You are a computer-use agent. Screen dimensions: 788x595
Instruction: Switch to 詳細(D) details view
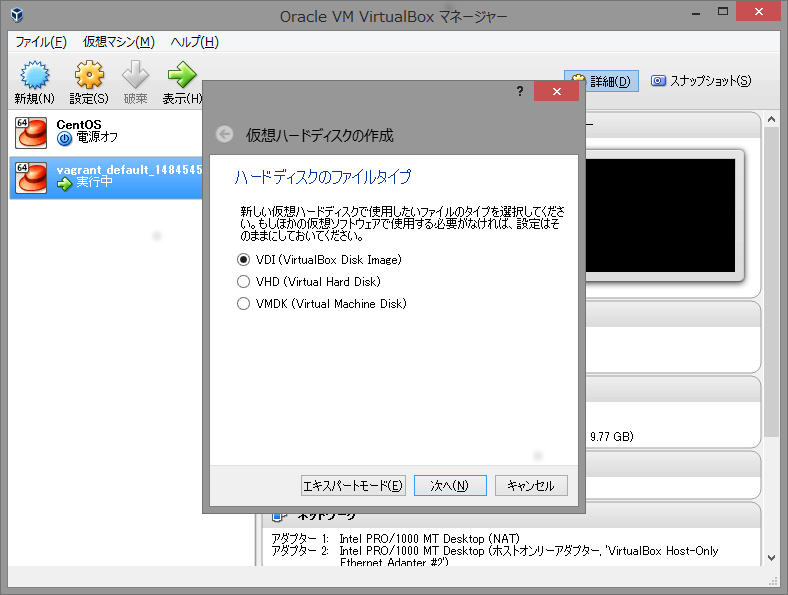(x=601, y=81)
